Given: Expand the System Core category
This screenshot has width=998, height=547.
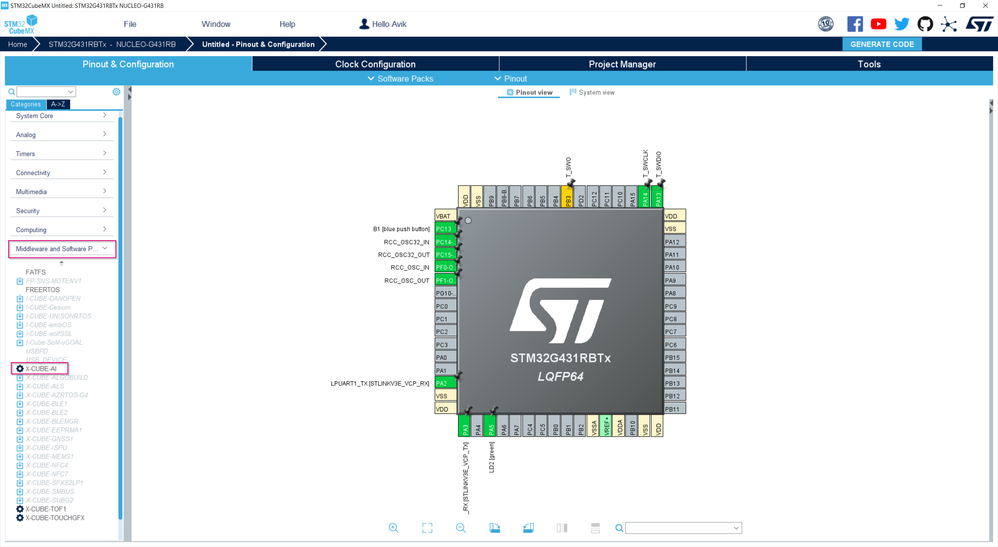Looking at the screenshot, I should (x=60, y=116).
